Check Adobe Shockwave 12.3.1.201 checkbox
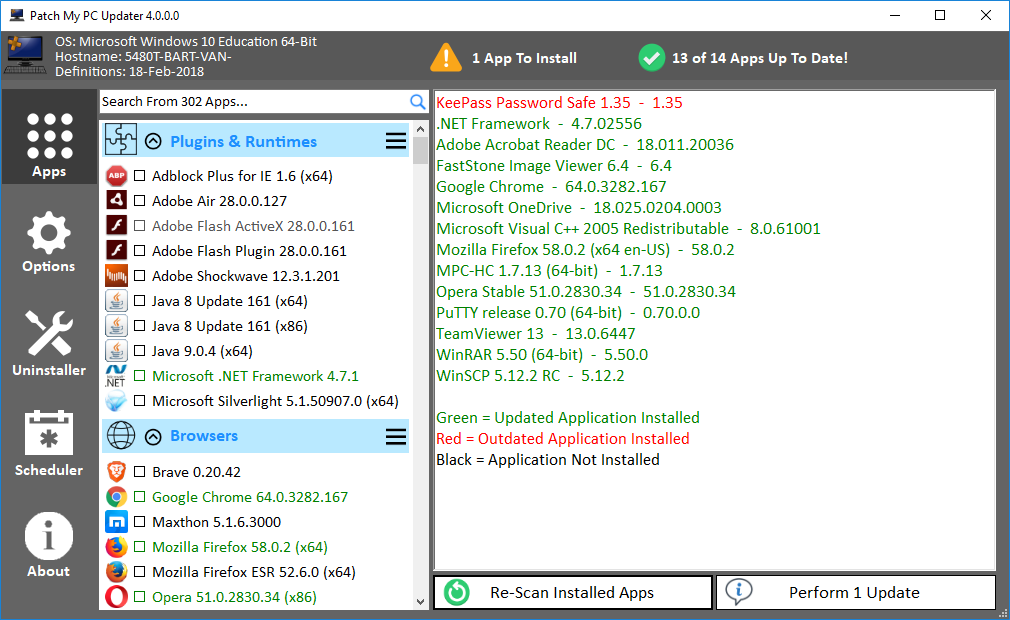1010x620 pixels. coord(139,276)
